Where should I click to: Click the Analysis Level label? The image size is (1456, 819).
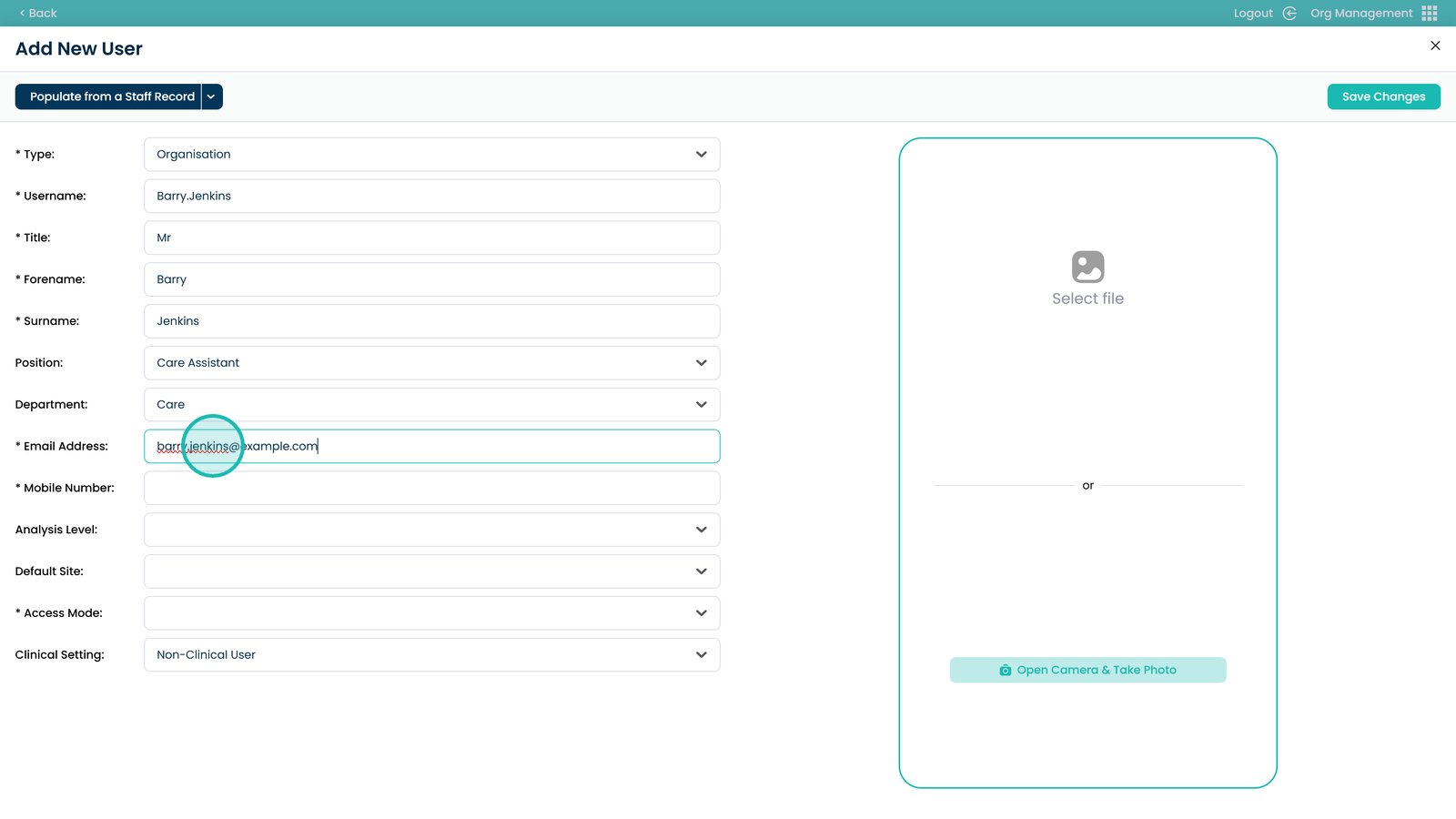pyautogui.click(x=56, y=530)
